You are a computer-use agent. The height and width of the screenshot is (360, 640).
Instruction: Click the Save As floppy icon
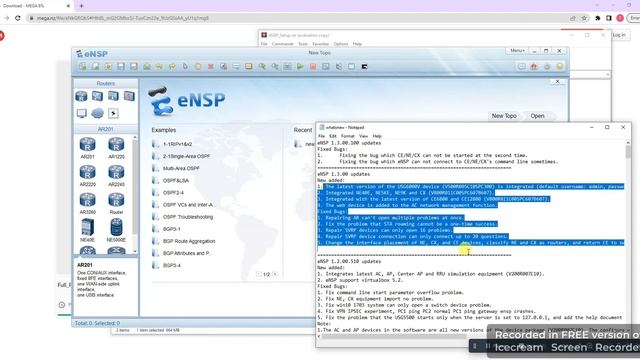click(x=133, y=67)
